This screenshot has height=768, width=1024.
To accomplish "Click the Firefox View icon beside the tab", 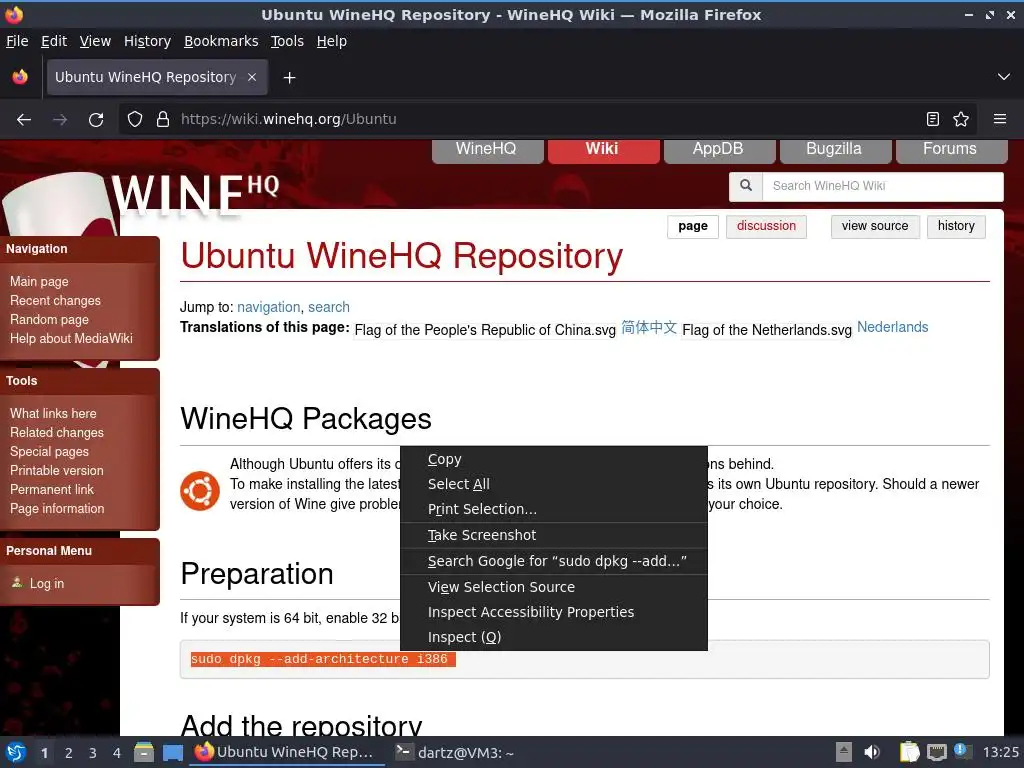I will click(x=20, y=77).
